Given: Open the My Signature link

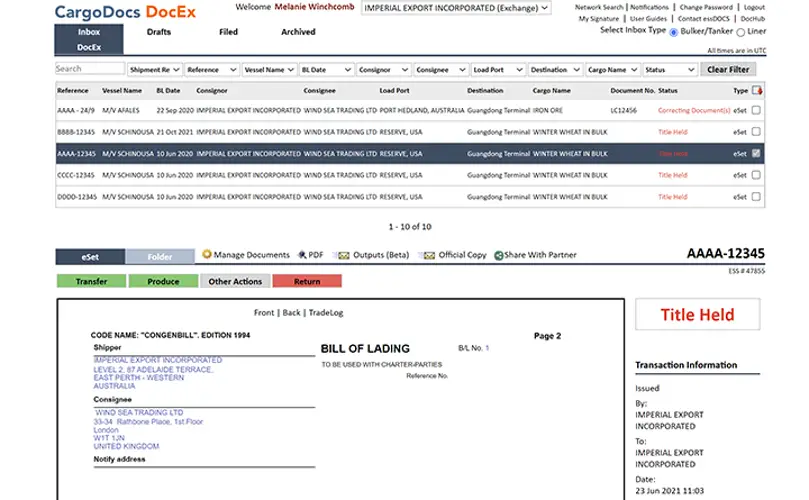Looking at the screenshot, I should coord(598,19).
